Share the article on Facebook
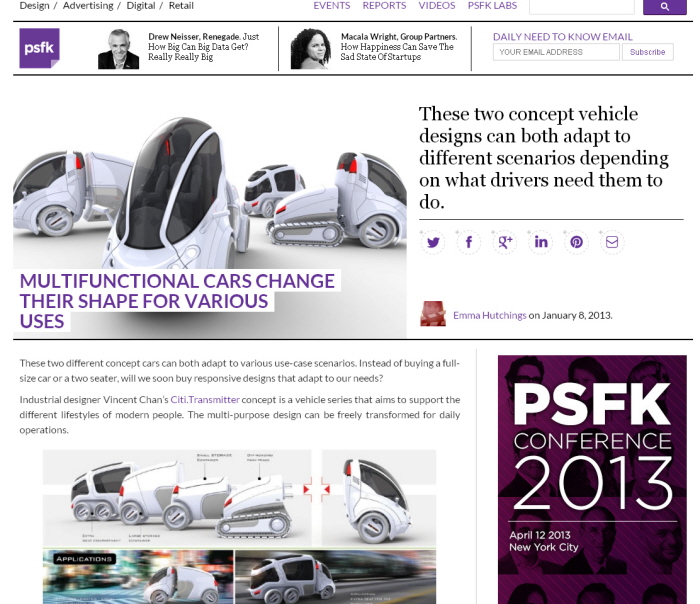This screenshot has width=700, height=604. 469,242
